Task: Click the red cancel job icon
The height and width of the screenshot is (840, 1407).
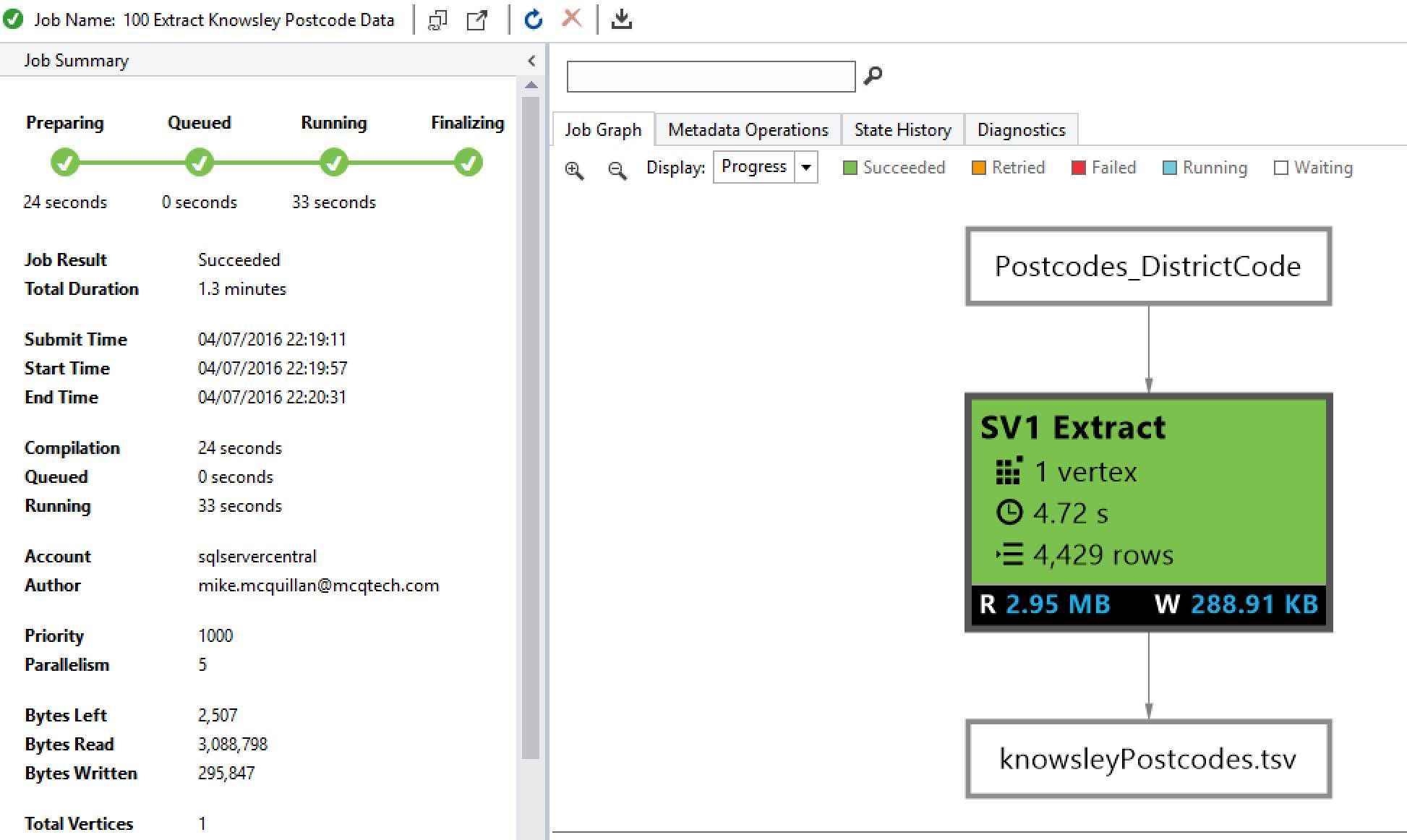Action: (x=571, y=18)
